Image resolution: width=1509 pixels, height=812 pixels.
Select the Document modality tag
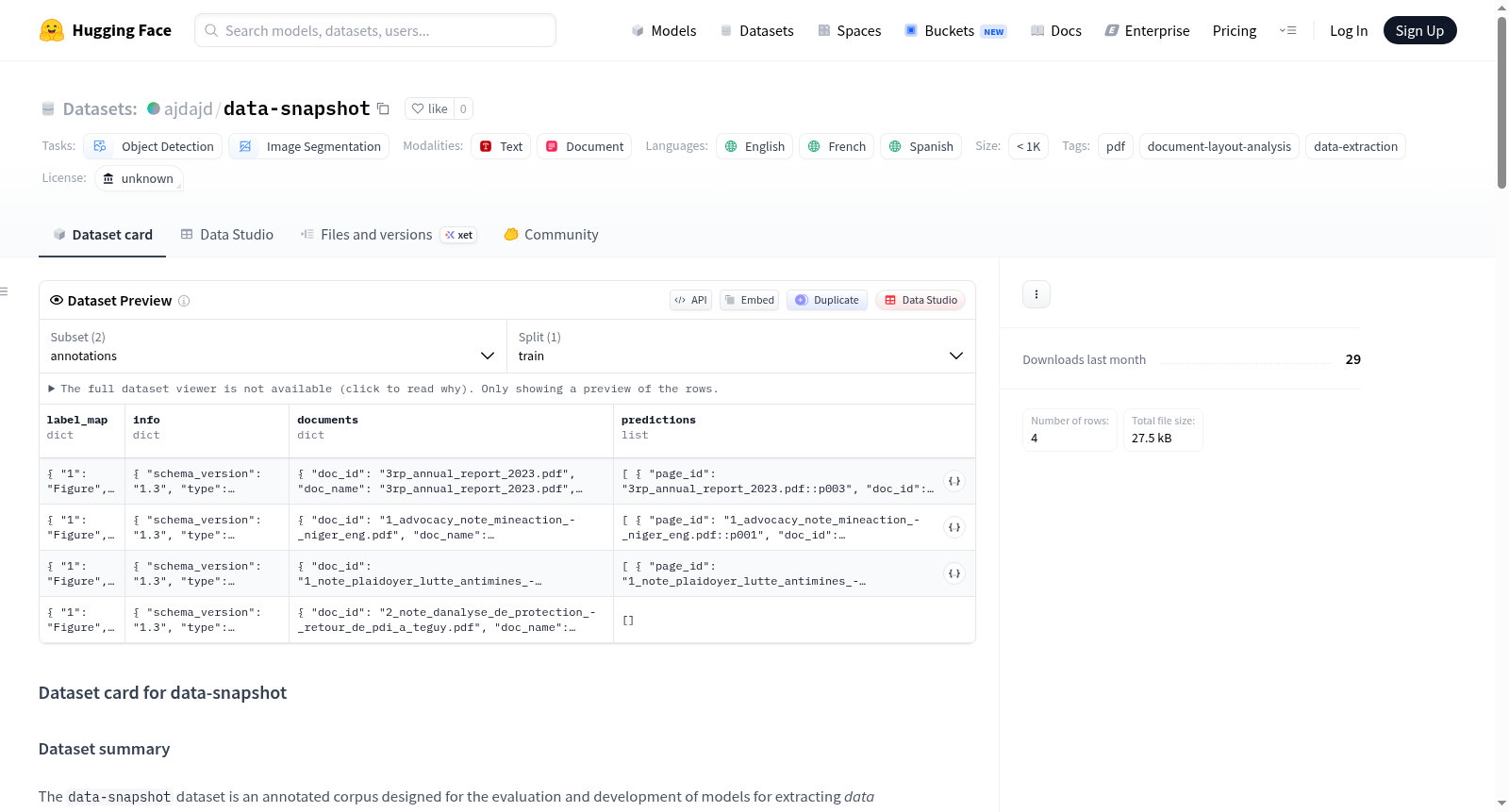click(x=585, y=146)
